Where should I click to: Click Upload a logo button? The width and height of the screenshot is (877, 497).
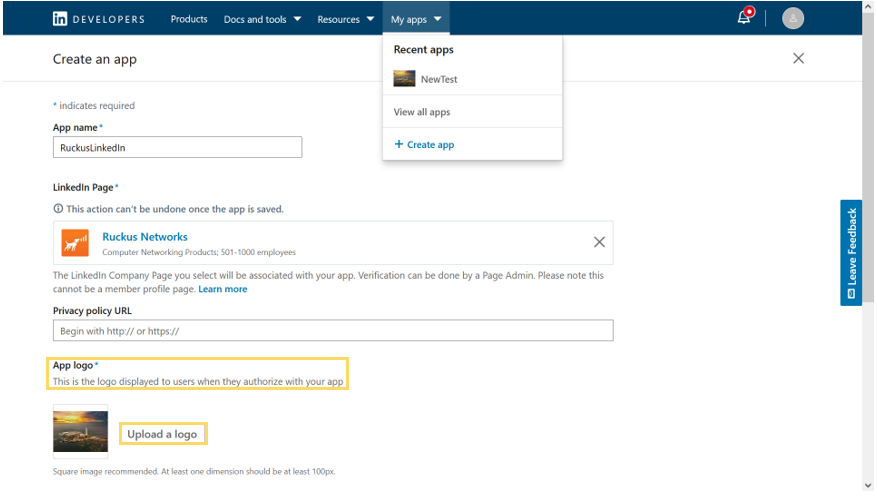tap(162, 434)
